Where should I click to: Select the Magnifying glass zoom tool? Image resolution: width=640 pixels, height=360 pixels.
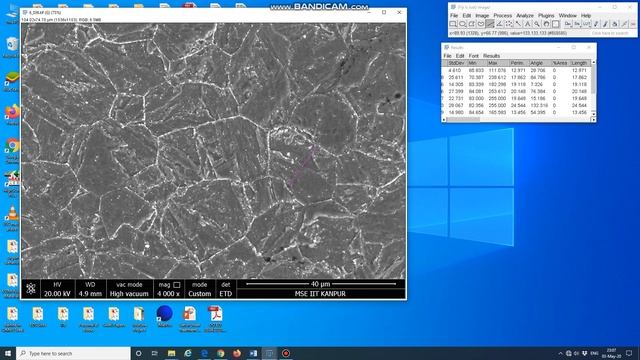tap(537, 24)
